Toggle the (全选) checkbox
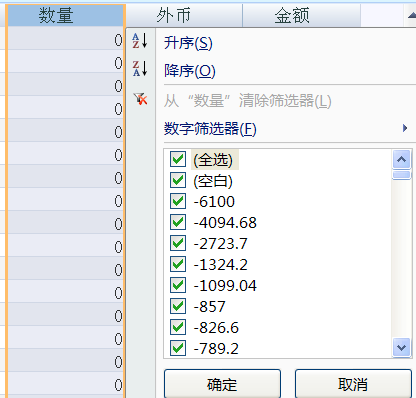 pyautogui.click(x=178, y=159)
